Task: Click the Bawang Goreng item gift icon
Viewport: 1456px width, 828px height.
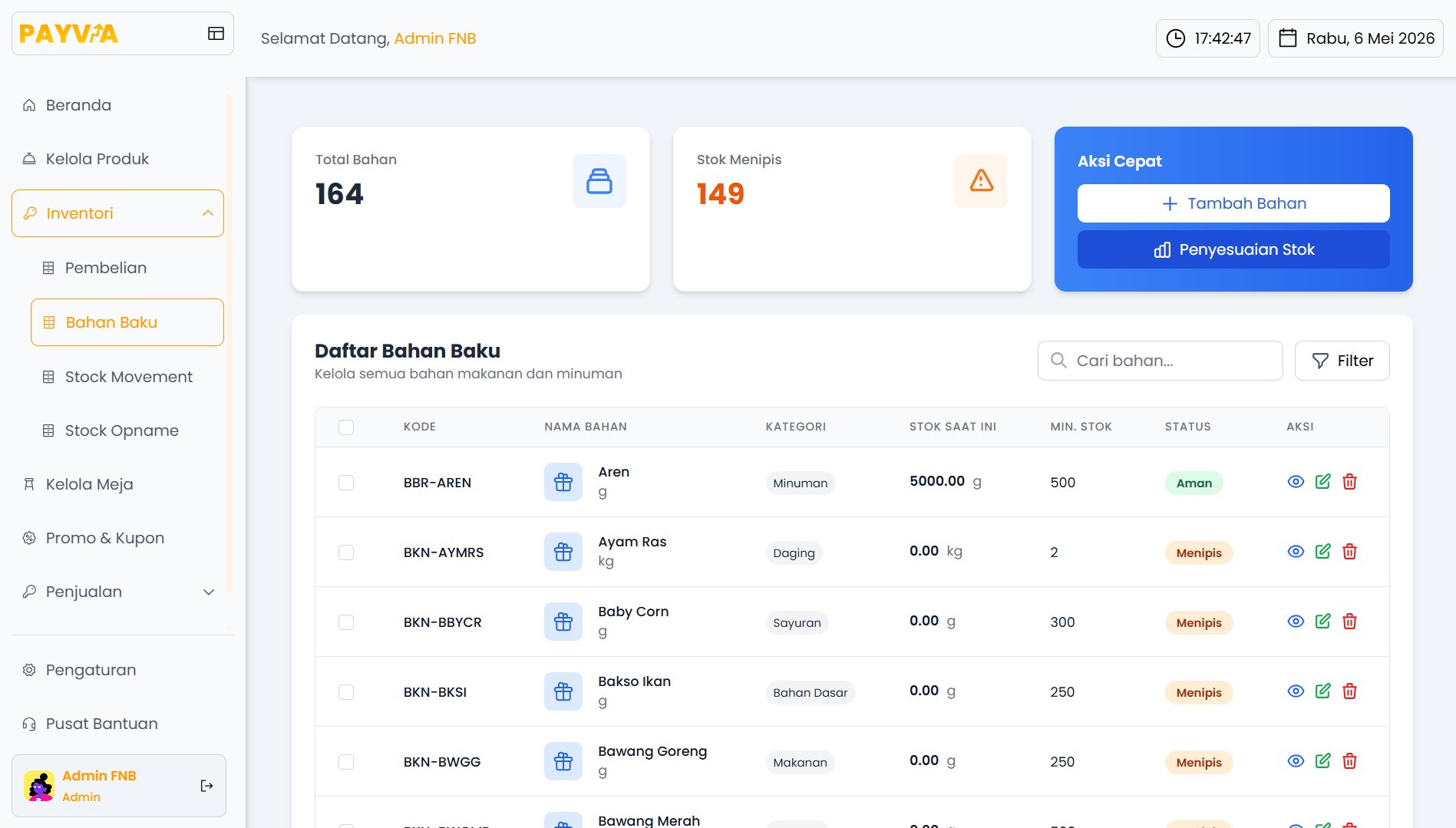Action: [563, 761]
